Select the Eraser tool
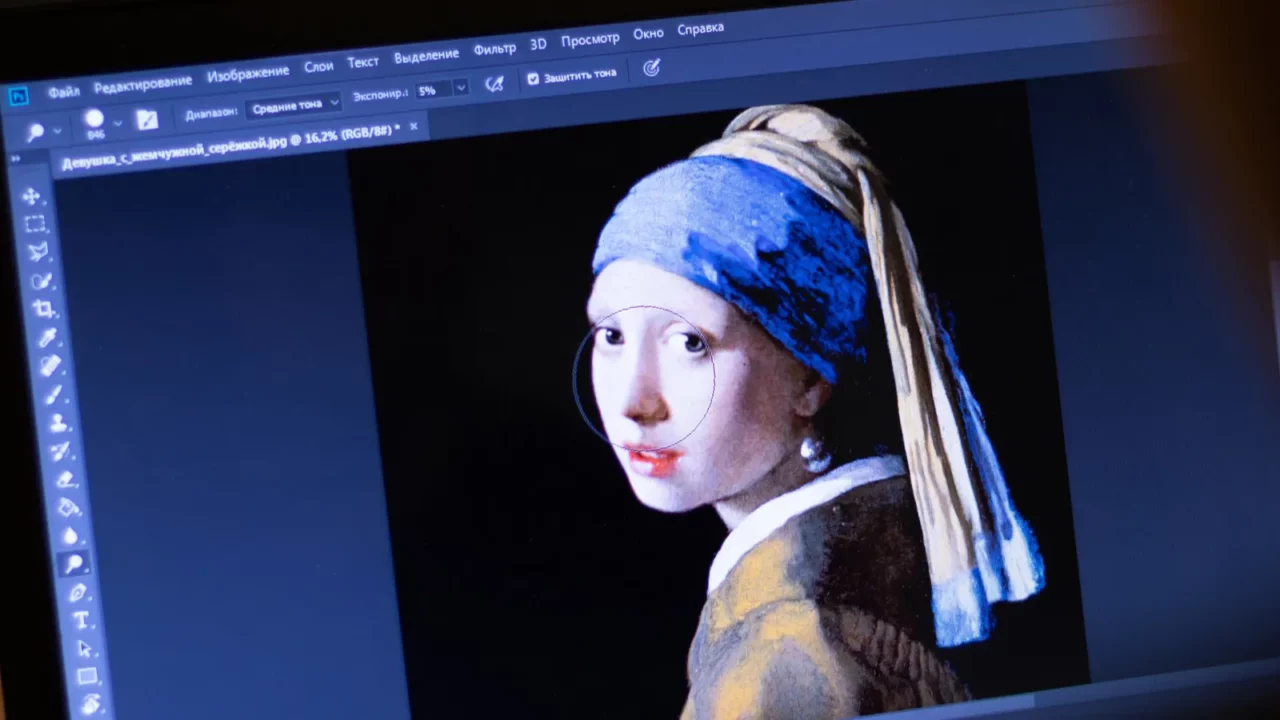1280x720 pixels. click(x=65, y=480)
